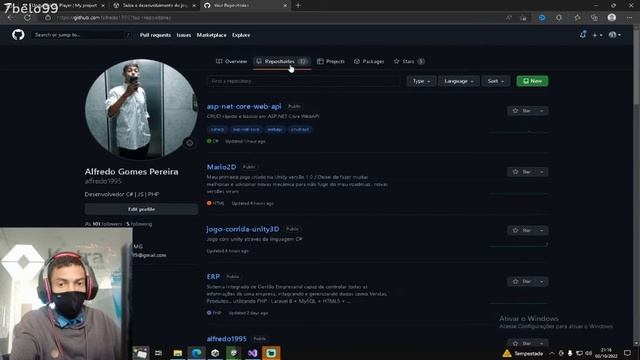Click the Edit profile button
The height and width of the screenshot is (360, 640).
pos(141,209)
